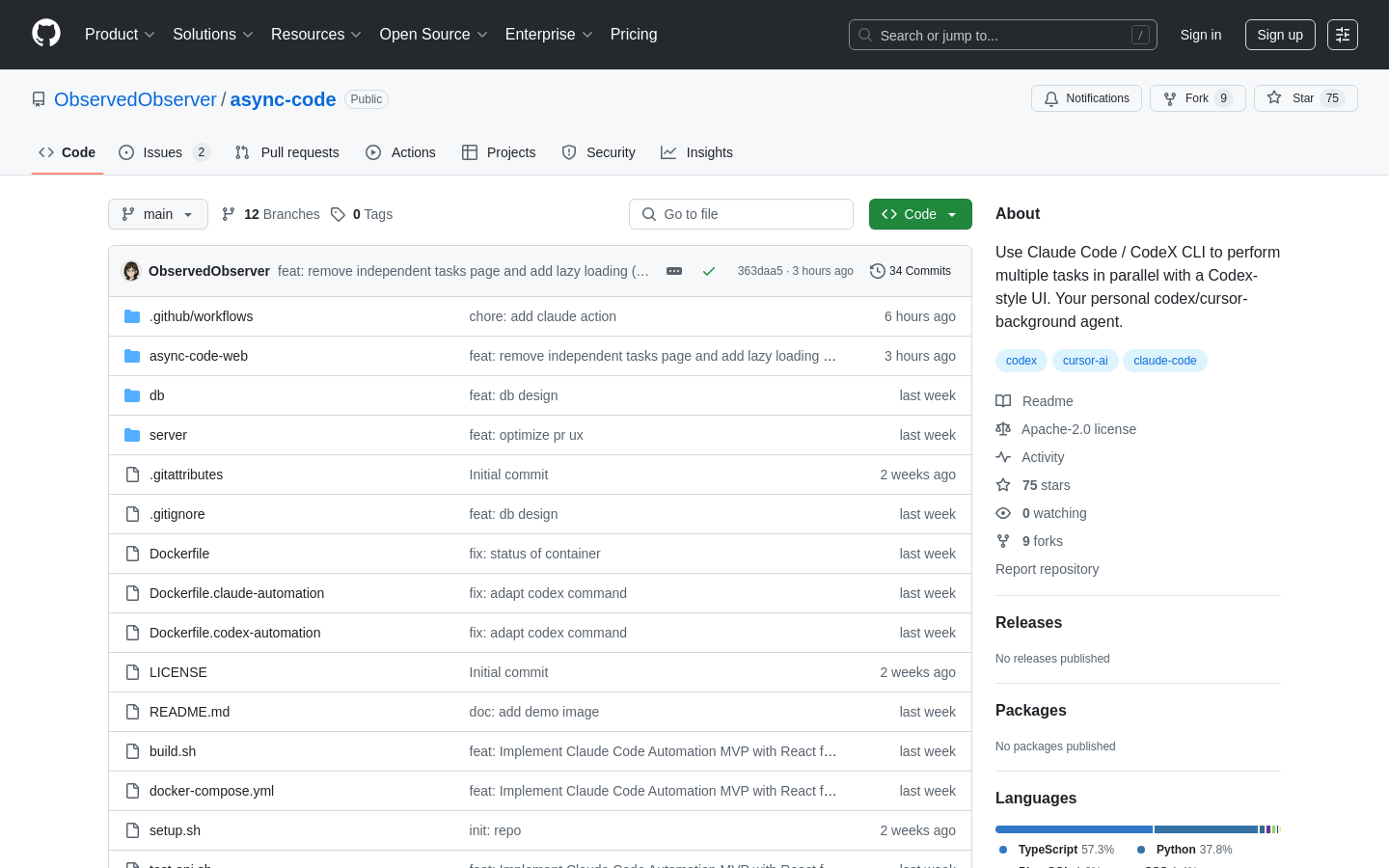Open the command palette settings icon
Screen dimensions: 1389x868
(1343, 35)
